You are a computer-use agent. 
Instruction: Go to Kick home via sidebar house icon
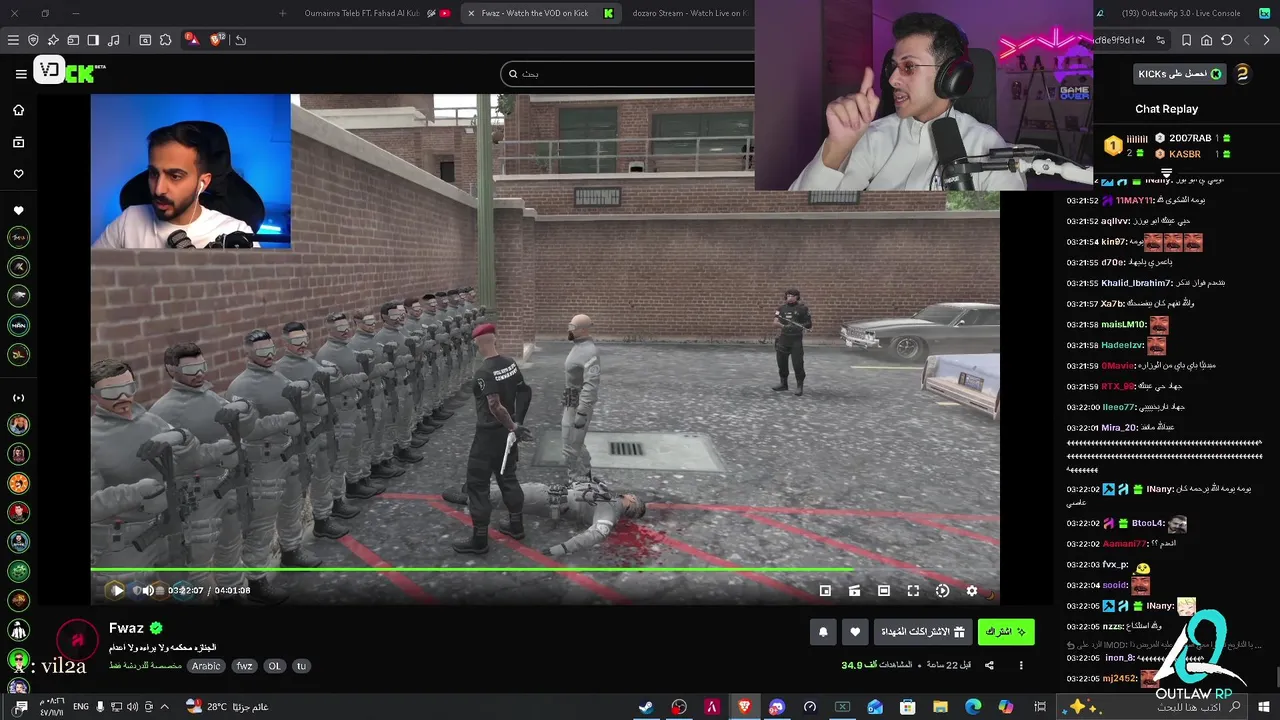pyautogui.click(x=18, y=110)
